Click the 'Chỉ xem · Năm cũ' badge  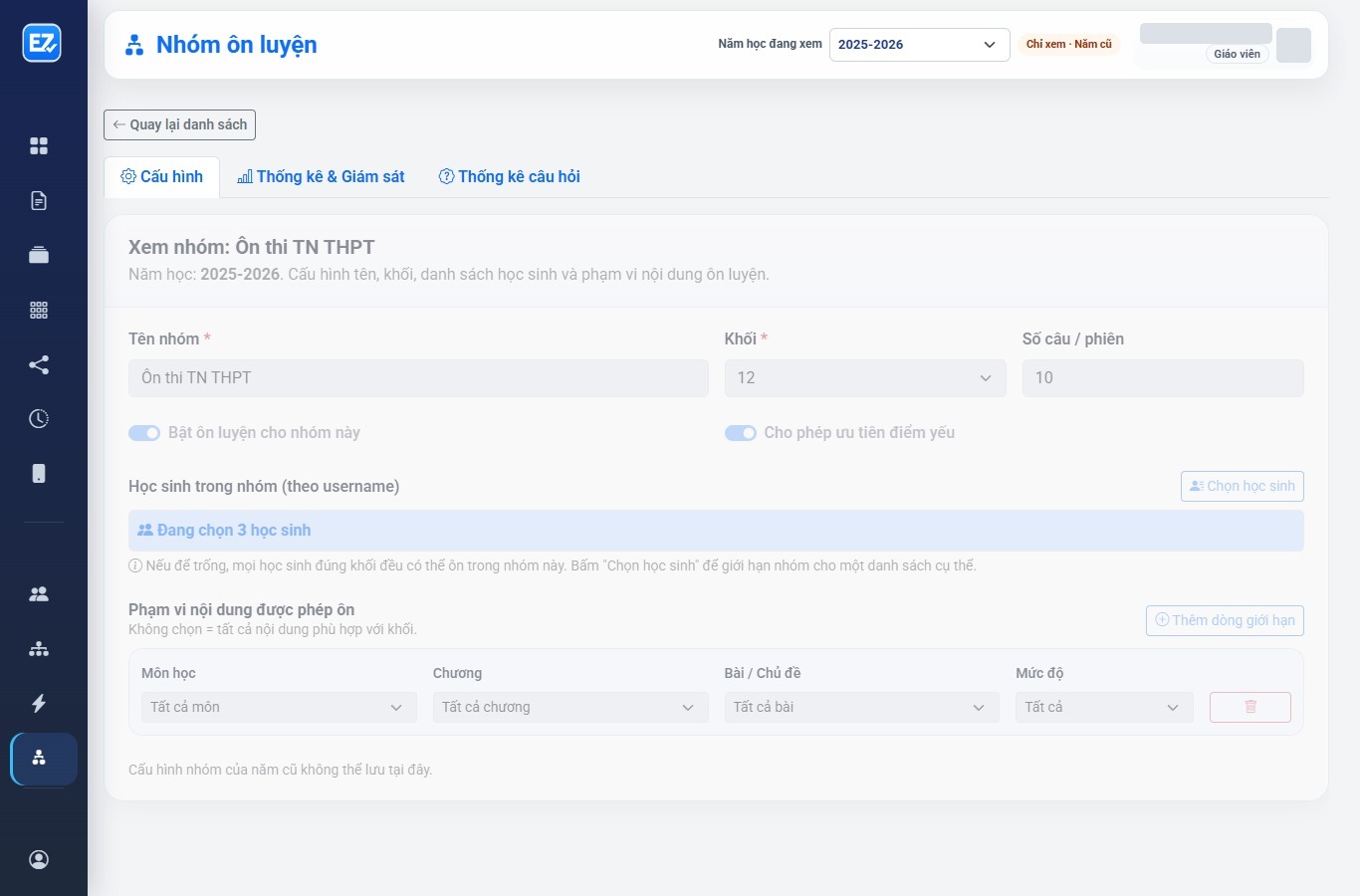(1069, 45)
